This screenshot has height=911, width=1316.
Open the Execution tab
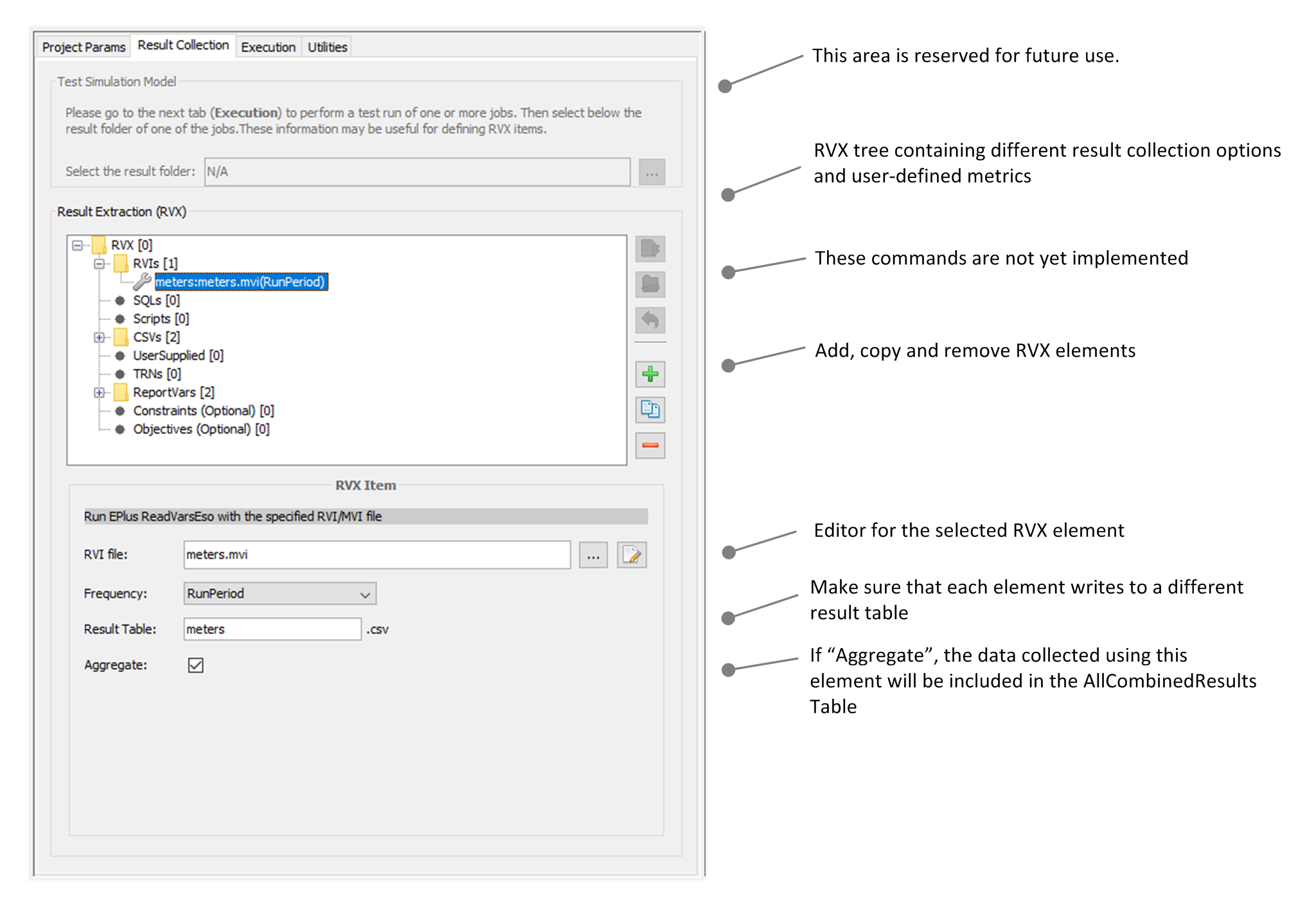click(268, 47)
